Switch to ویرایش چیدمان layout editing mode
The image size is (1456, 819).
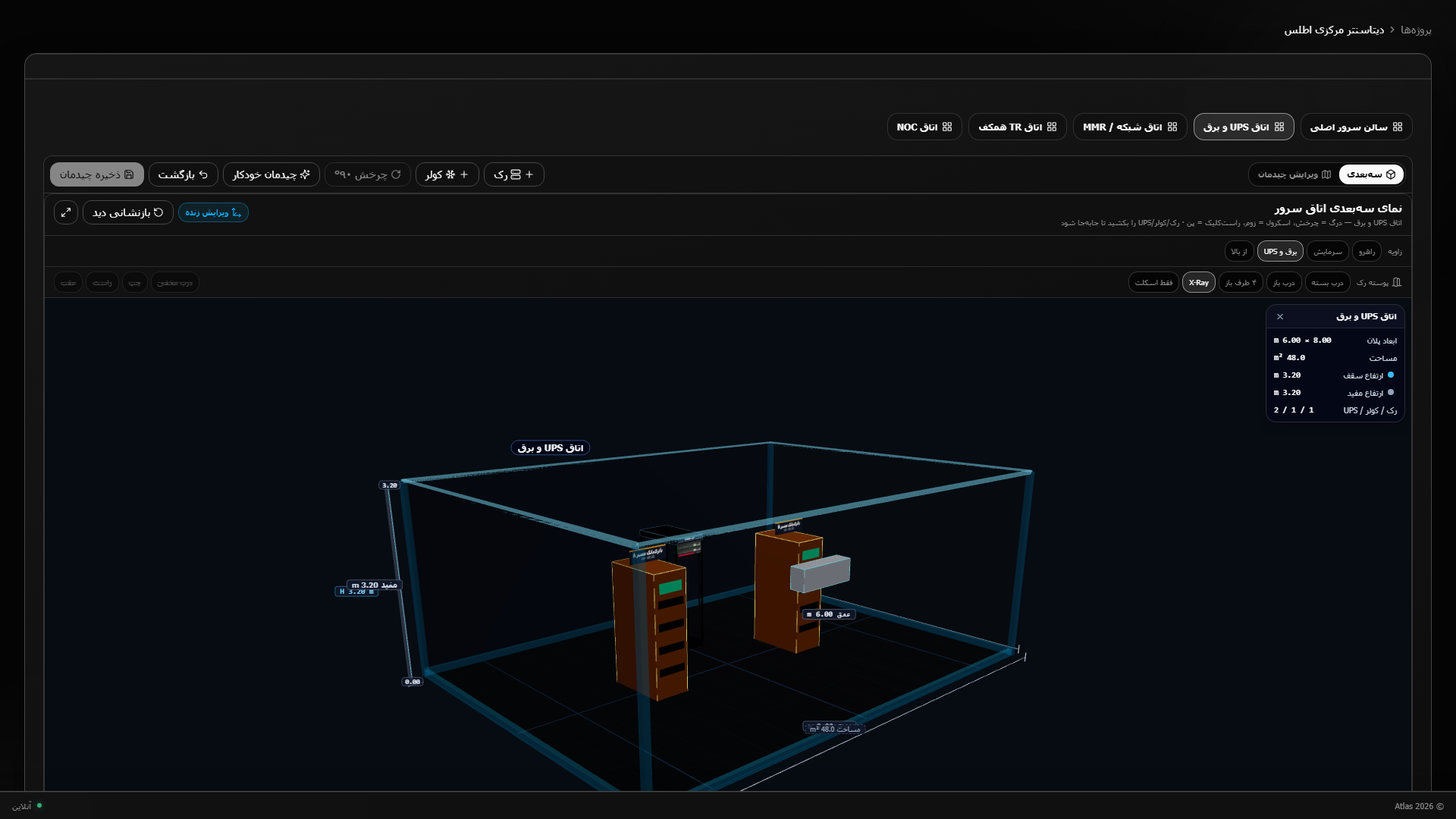(x=1294, y=174)
